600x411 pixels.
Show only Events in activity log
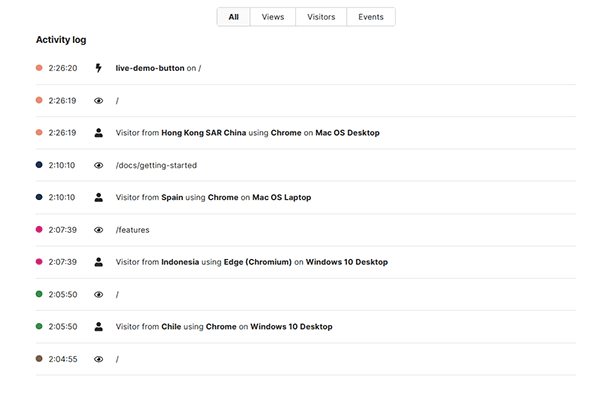371,17
